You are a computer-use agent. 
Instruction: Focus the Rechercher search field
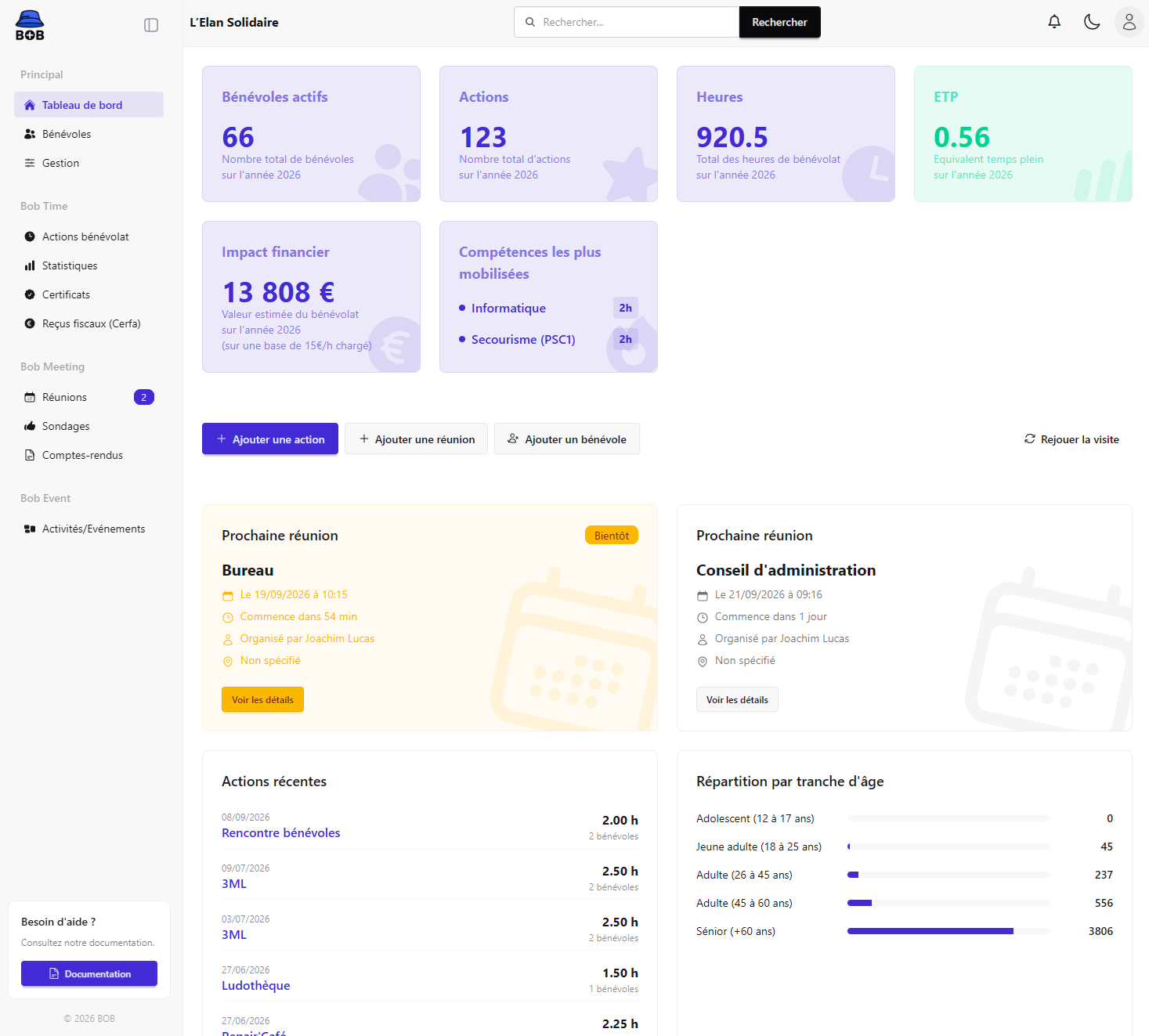627,22
